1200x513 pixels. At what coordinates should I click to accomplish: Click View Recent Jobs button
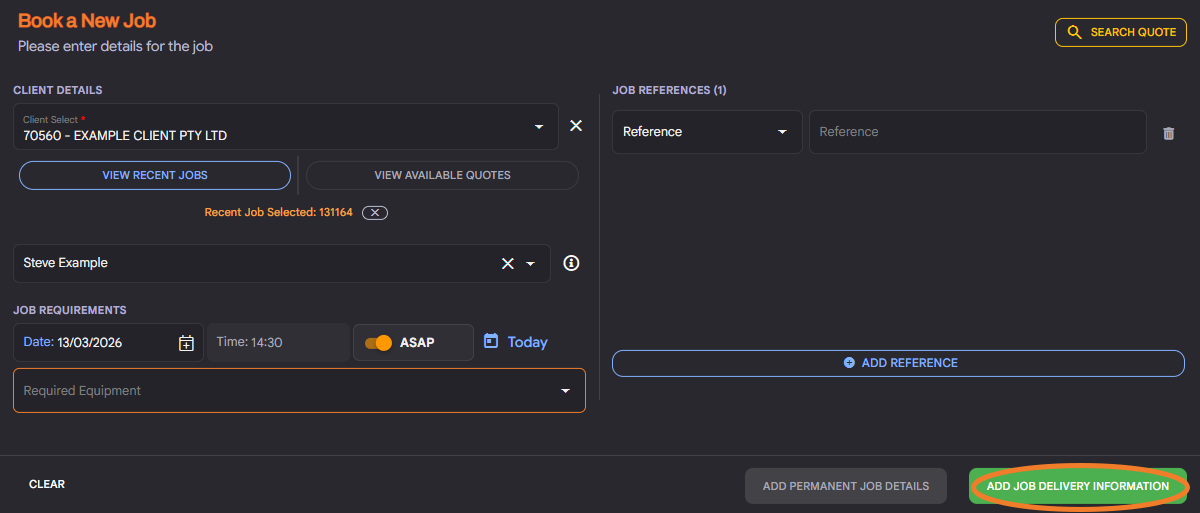[x=155, y=175]
